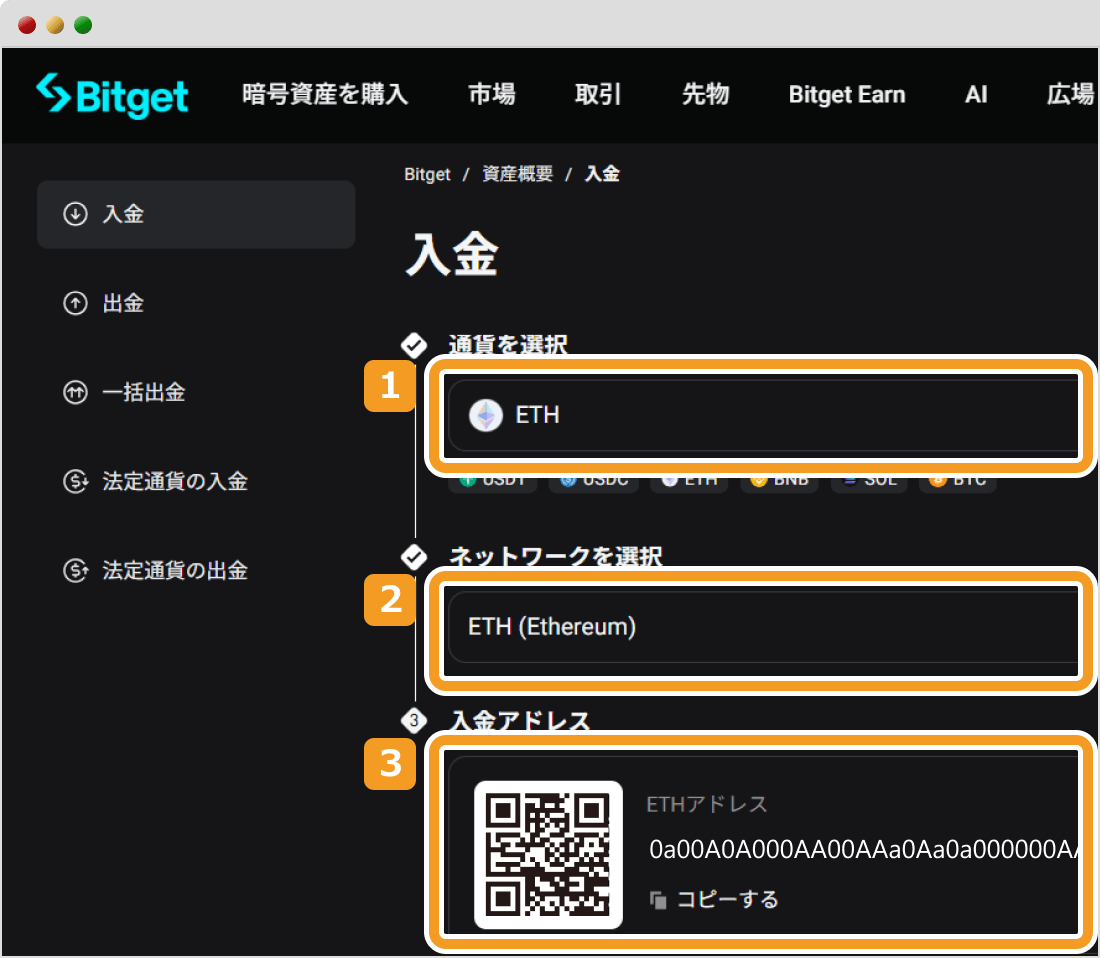Go to 資産概要 breadcrumb link
This screenshot has height=958, width=1100.
click(x=517, y=174)
